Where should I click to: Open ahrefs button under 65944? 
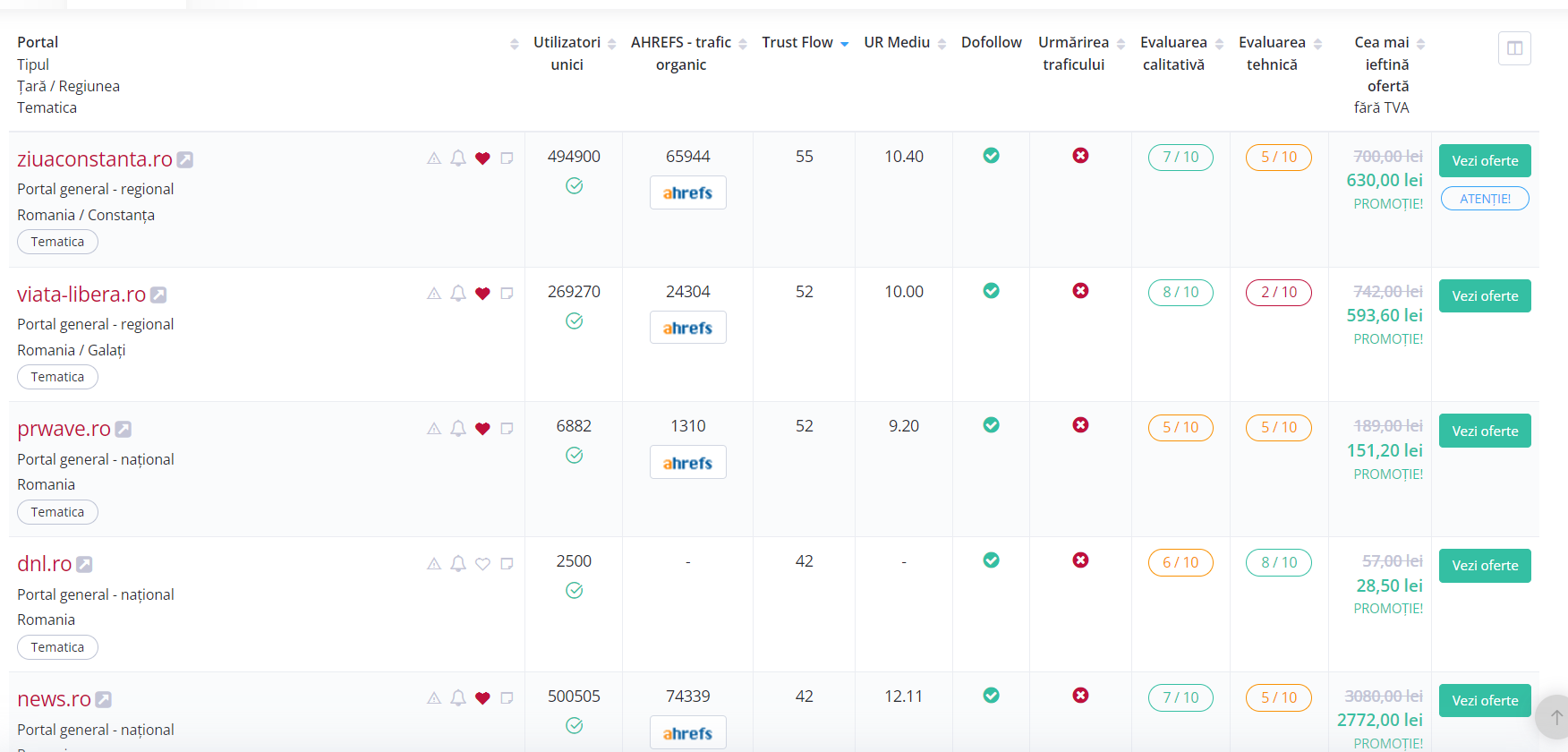point(687,192)
